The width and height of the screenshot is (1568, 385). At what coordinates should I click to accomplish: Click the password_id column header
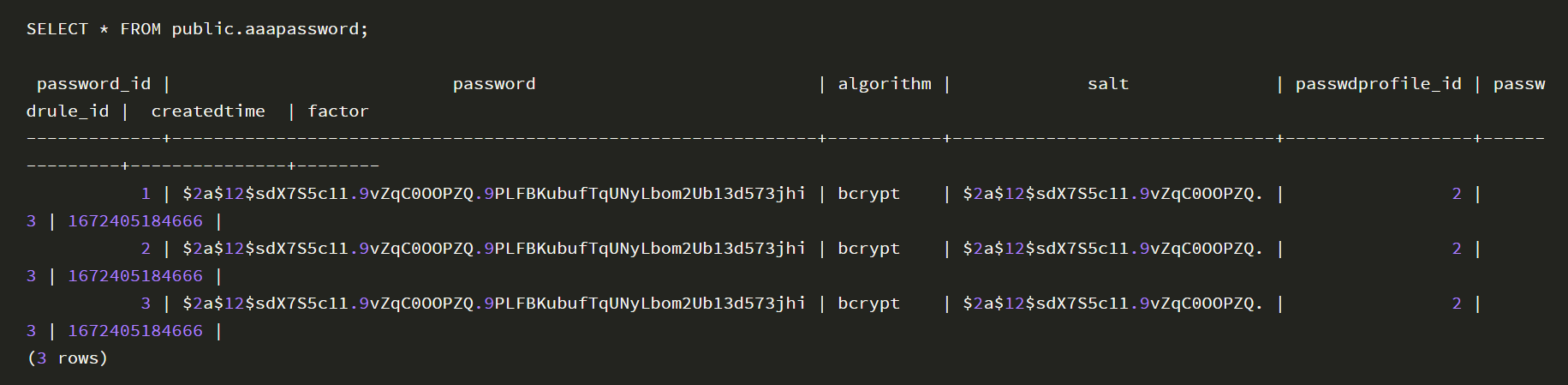tap(93, 84)
